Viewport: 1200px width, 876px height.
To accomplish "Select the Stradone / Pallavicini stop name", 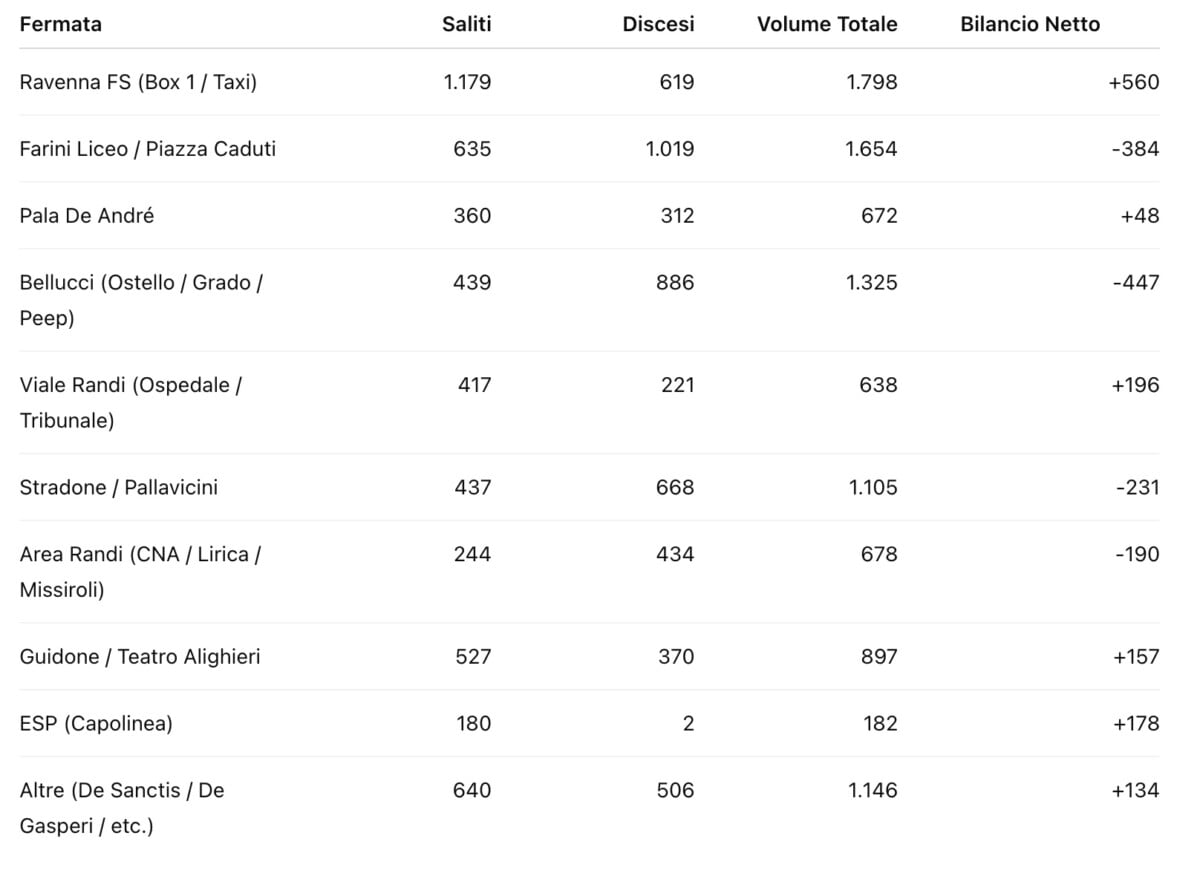I will click(x=119, y=488).
